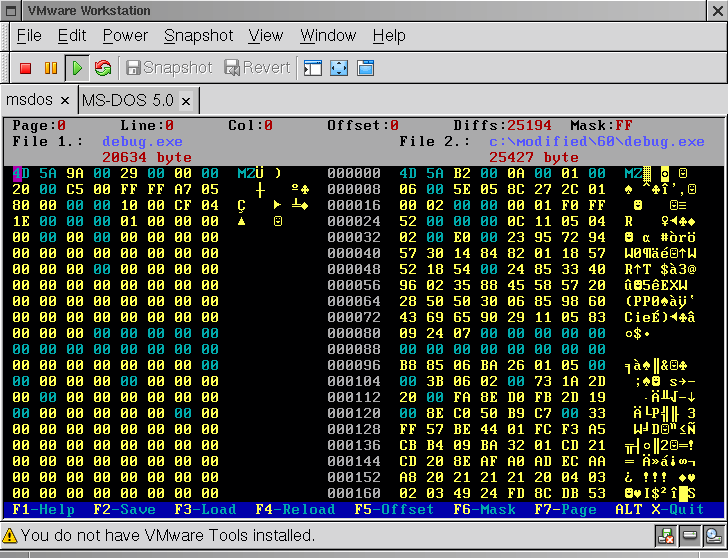Click the F4-Reload label
Image resolution: width=728 pixels, height=558 pixels.
[295, 509]
